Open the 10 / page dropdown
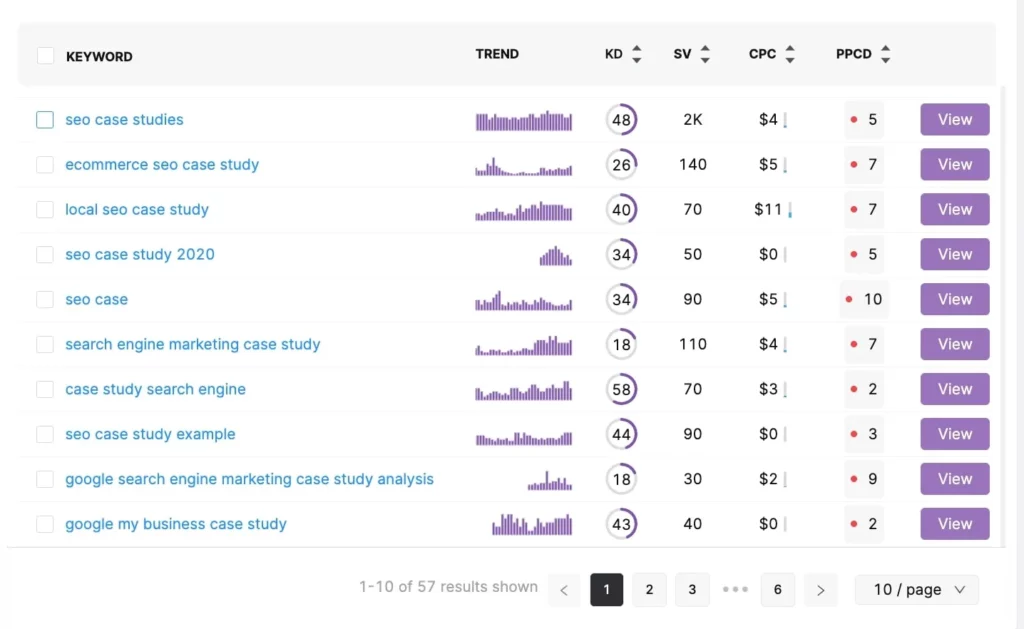Image resolution: width=1024 pixels, height=629 pixels. coord(917,590)
